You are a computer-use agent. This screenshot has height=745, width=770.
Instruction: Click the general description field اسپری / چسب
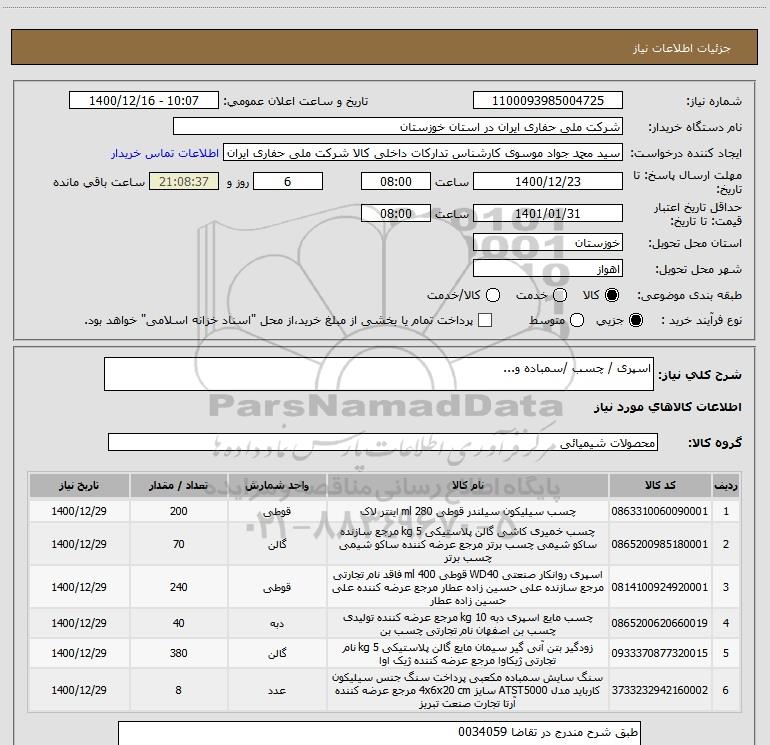coord(379,374)
